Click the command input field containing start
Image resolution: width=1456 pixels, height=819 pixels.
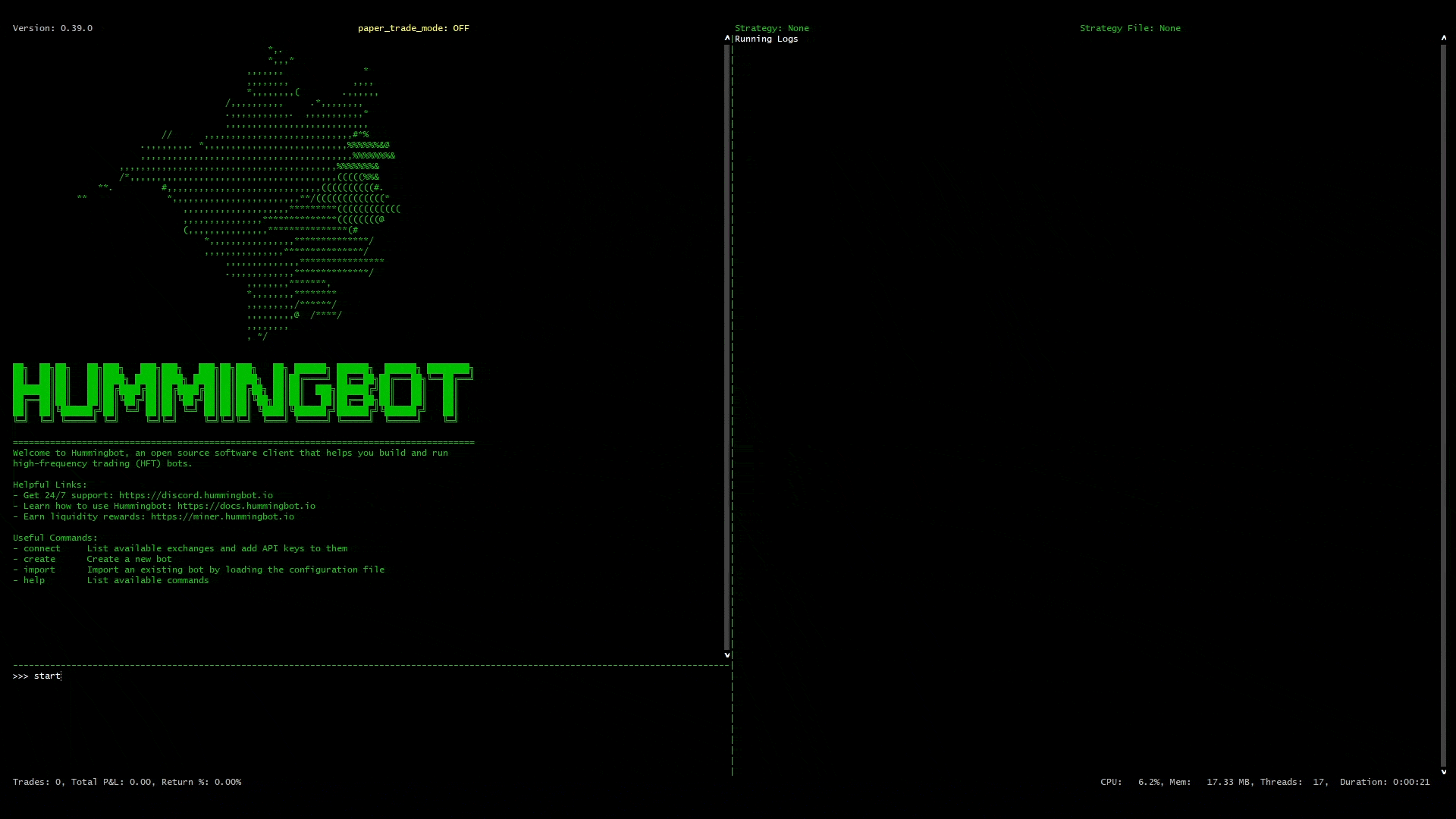pos(47,676)
